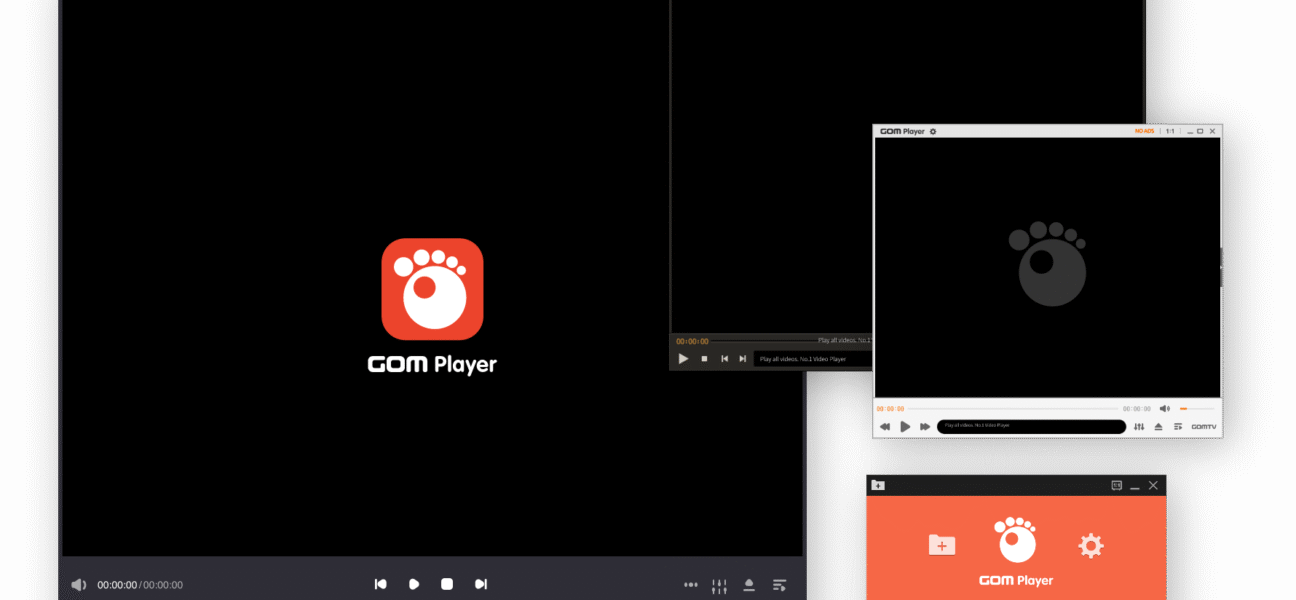Click the gear icon beside GOM Player title

[x=933, y=131]
